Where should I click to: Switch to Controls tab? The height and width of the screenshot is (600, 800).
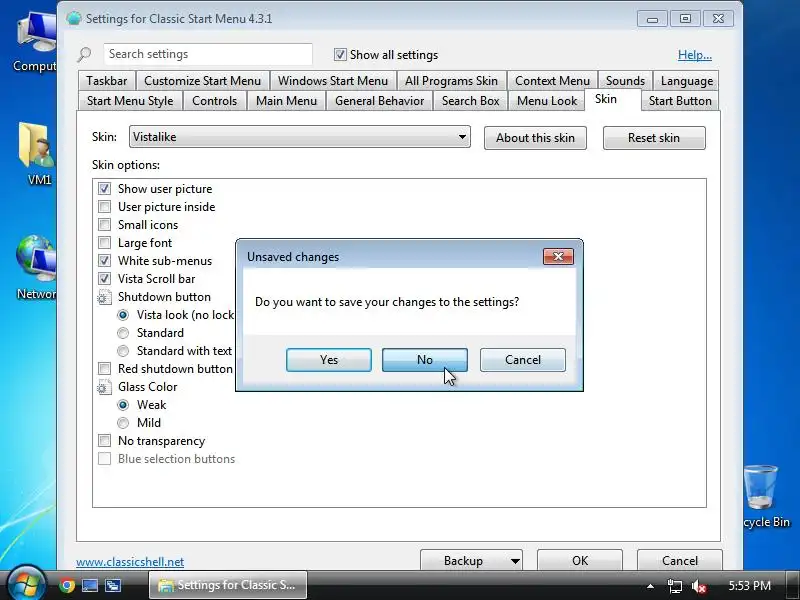[214, 101]
